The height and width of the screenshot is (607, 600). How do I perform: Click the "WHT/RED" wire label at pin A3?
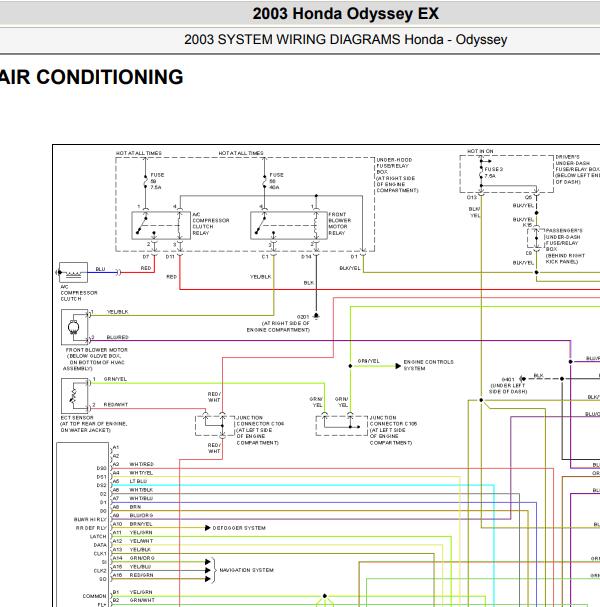point(141,464)
